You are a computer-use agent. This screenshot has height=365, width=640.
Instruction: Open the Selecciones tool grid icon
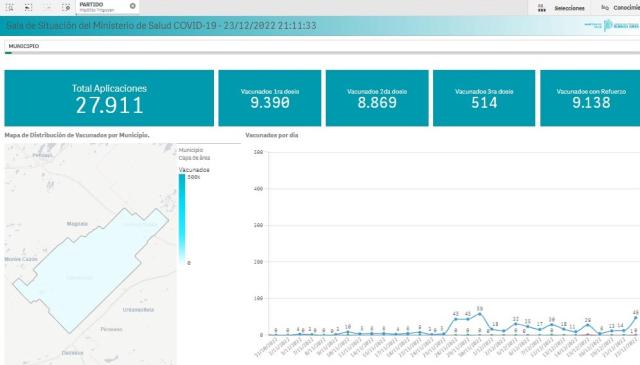542,8
